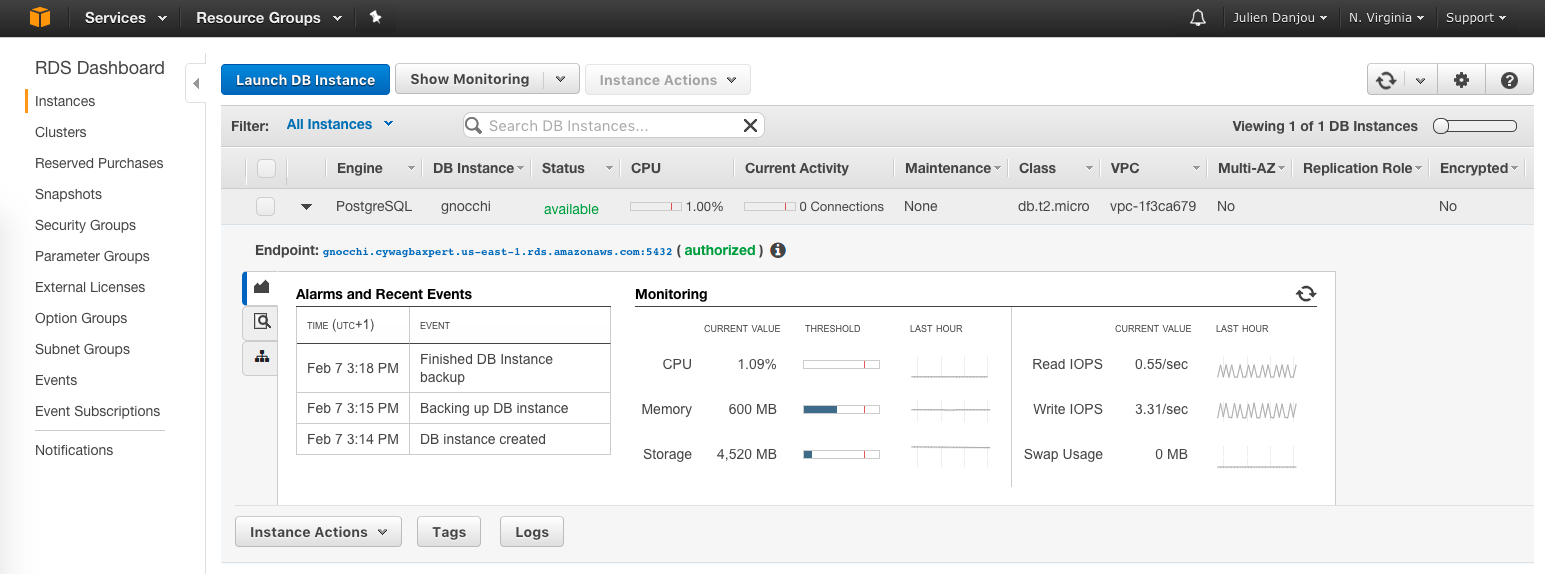Open the refresh interval dropdown arrow

coord(1421,80)
